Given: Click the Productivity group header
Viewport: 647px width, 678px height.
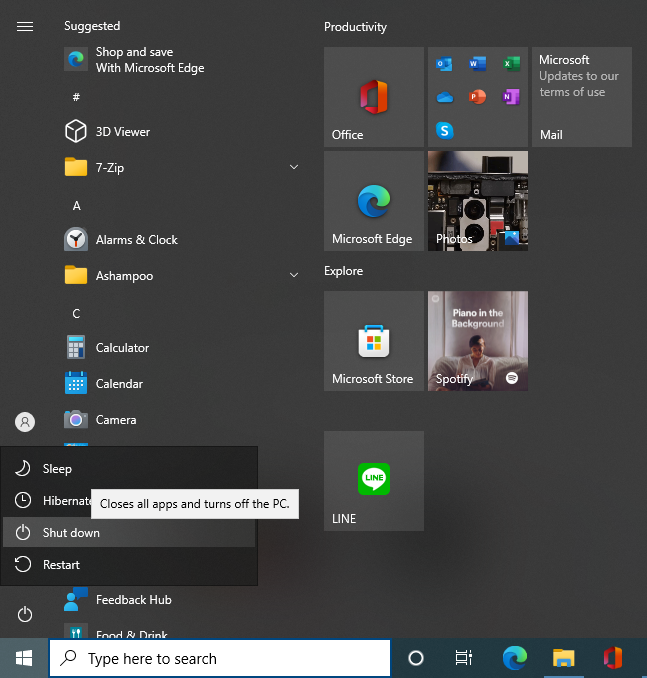Looking at the screenshot, I should point(355,27).
